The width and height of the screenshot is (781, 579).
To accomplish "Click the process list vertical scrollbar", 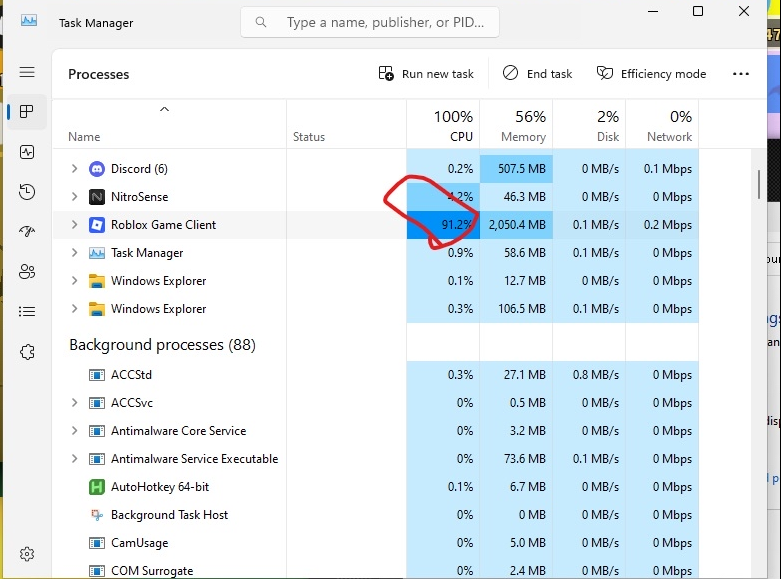I will (759, 184).
